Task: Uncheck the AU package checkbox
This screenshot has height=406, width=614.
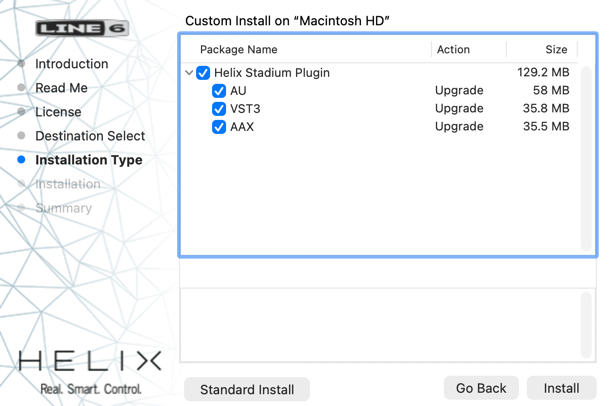Action: click(219, 91)
